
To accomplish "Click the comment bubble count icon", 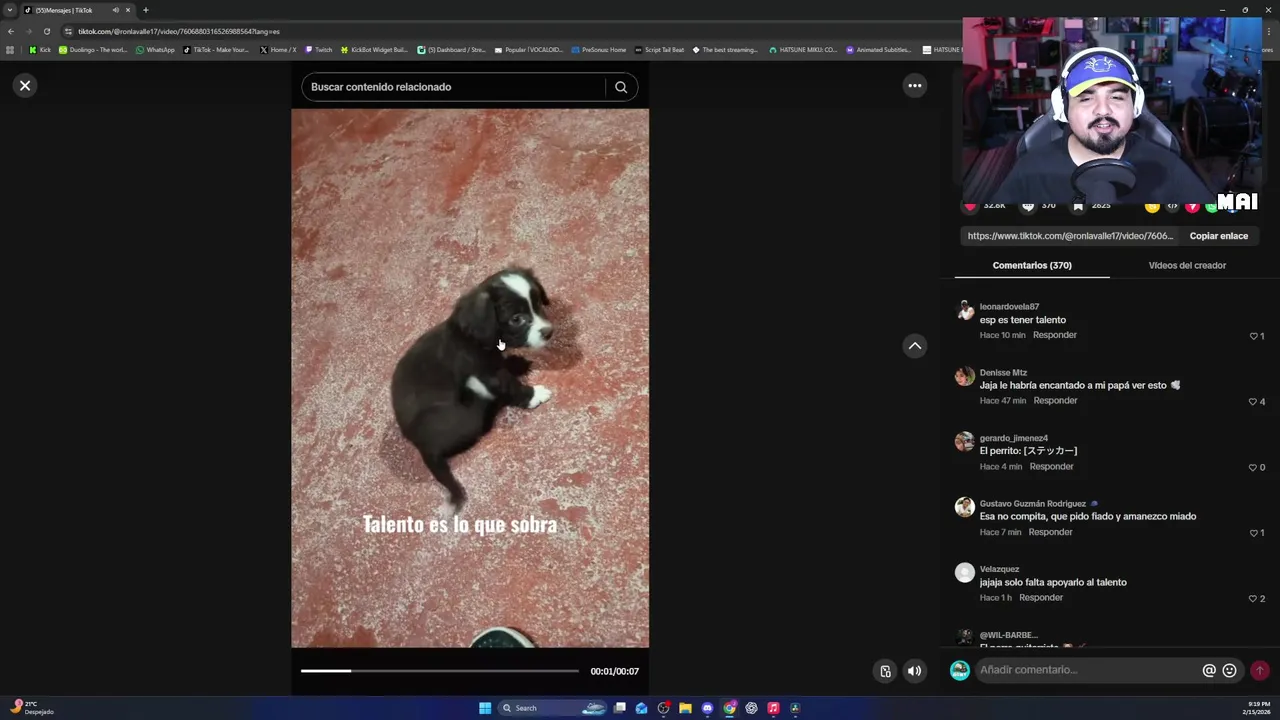I will pyautogui.click(x=1027, y=206).
